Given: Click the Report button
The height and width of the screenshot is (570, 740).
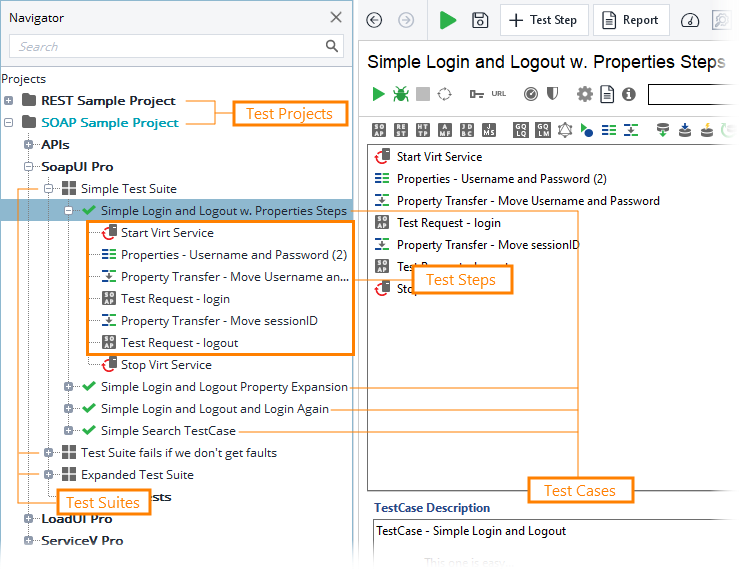Looking at the screenshot, I should [x=631, y=20].
